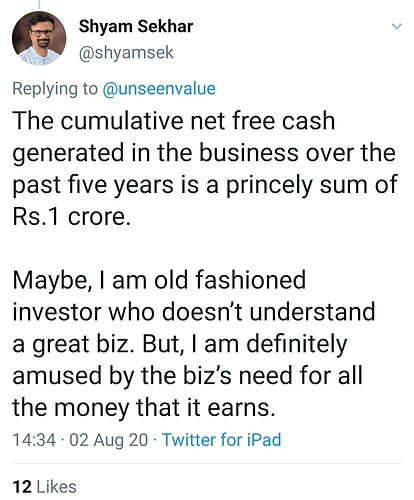Expand the tweet options chevron
Screen dimensions: 414x500
coord(396,26)
